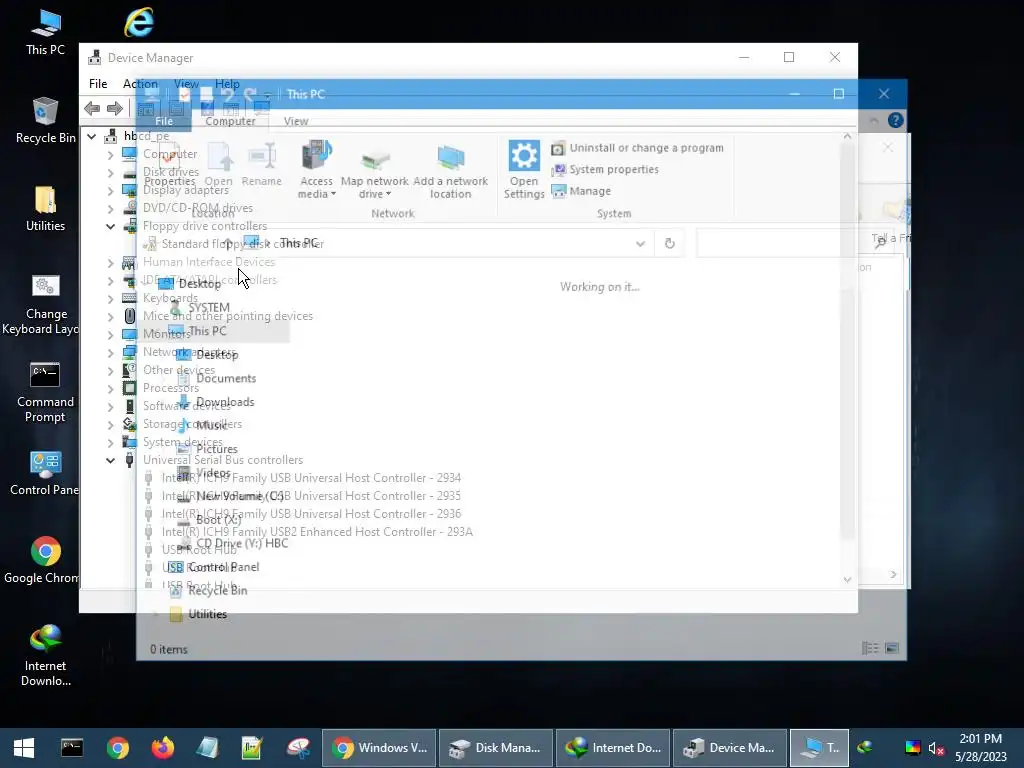1024x768 pixels.
Task: Select Mice and other pointing devices
Action: click(x=228, y=316)
